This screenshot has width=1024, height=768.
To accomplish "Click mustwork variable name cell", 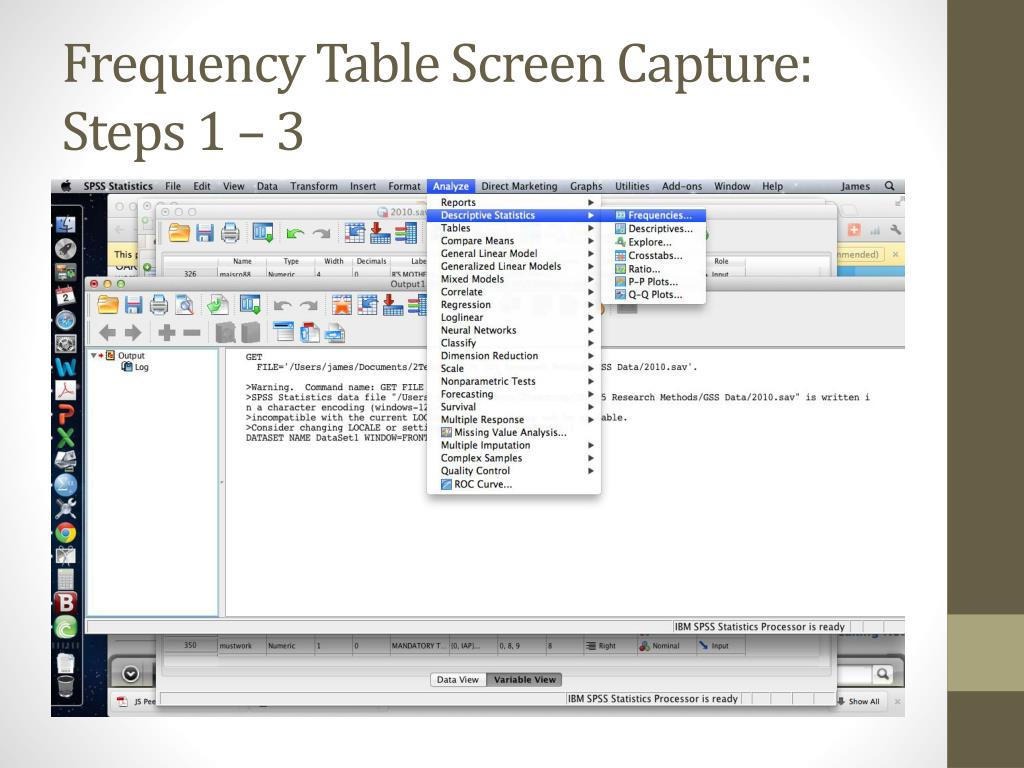I will tap(240, 646).
